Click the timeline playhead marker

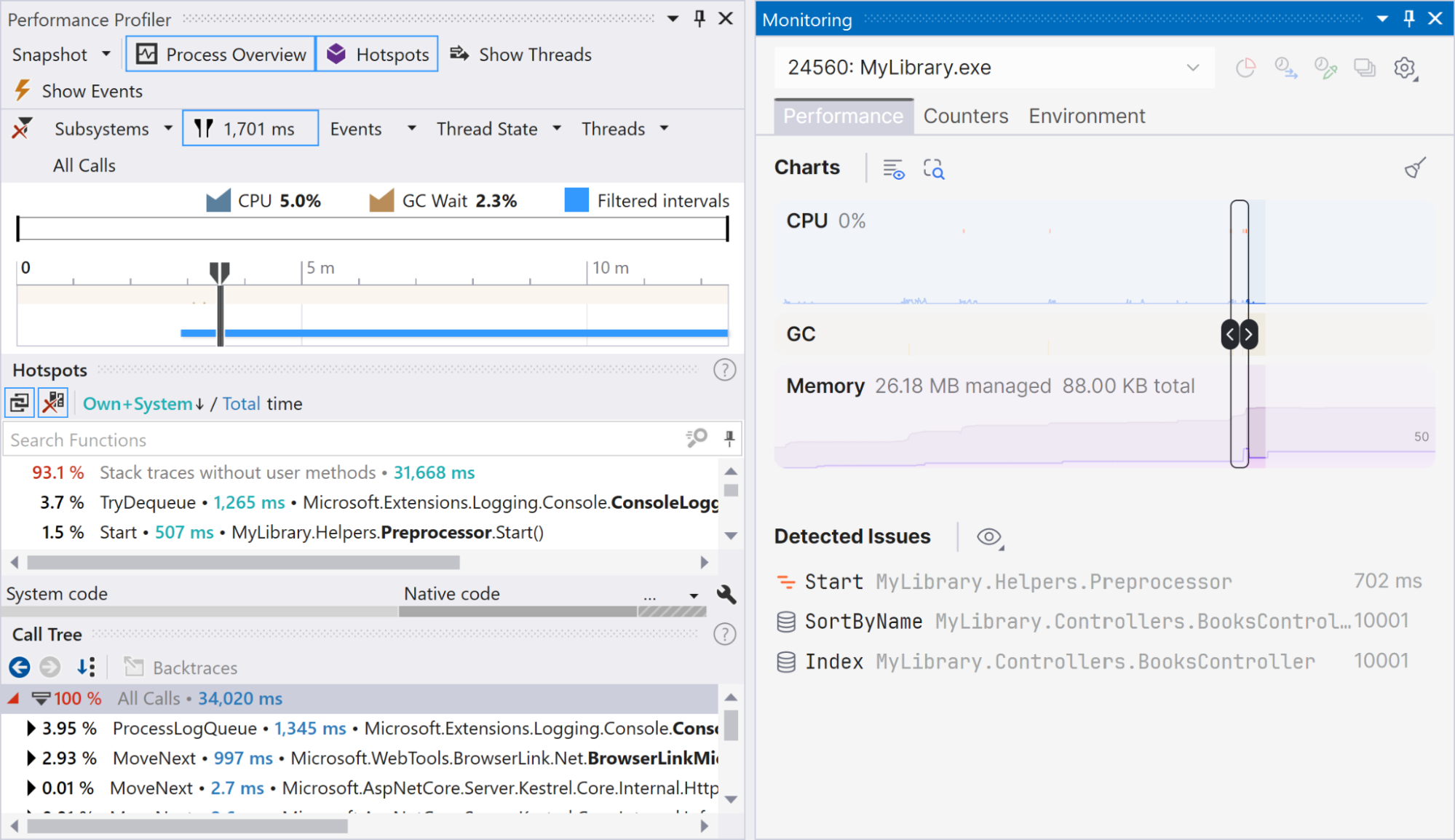(x=219, y=272)
